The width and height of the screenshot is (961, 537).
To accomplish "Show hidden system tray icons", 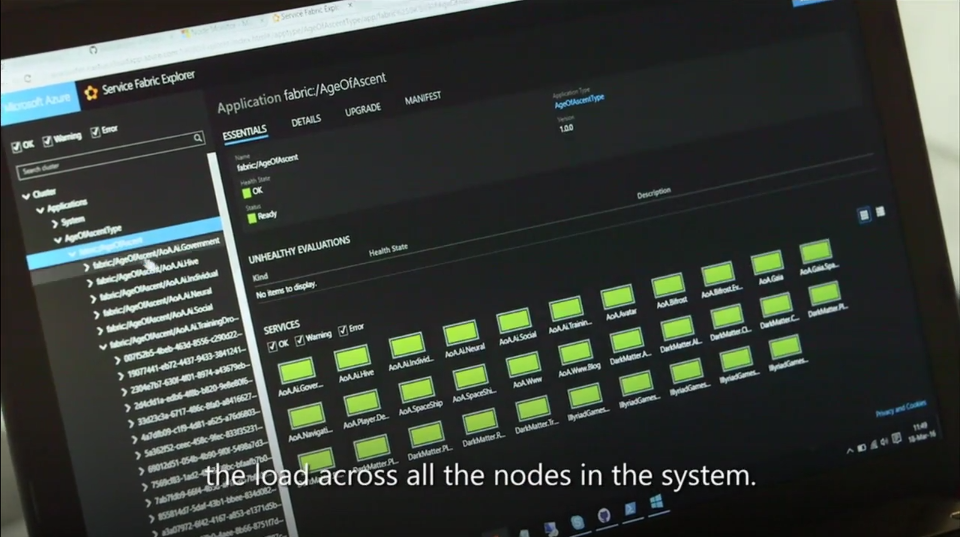I will (x=850, y=451).
